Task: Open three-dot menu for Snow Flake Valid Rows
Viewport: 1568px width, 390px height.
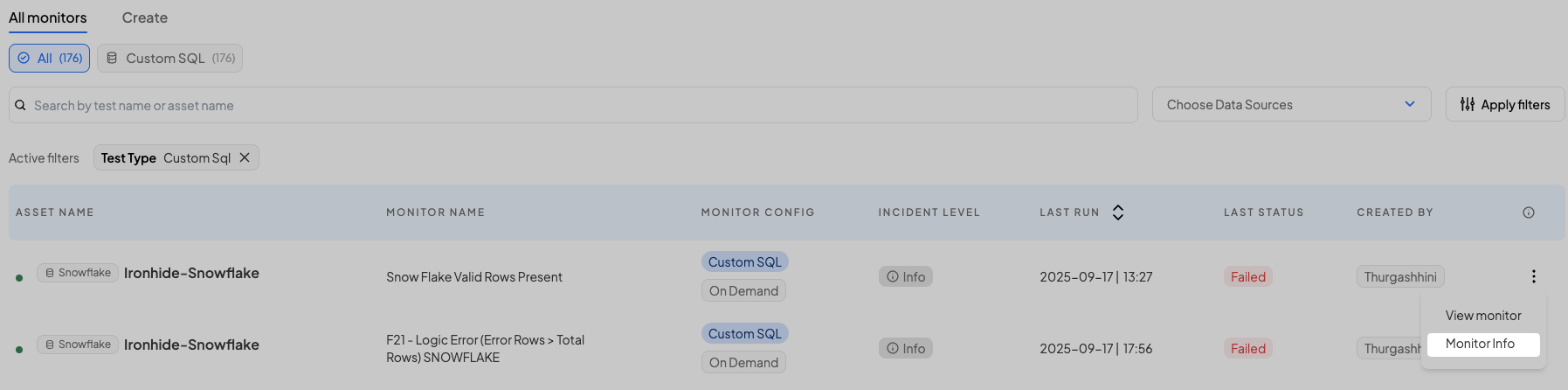Action: (x=1533, y=276)
